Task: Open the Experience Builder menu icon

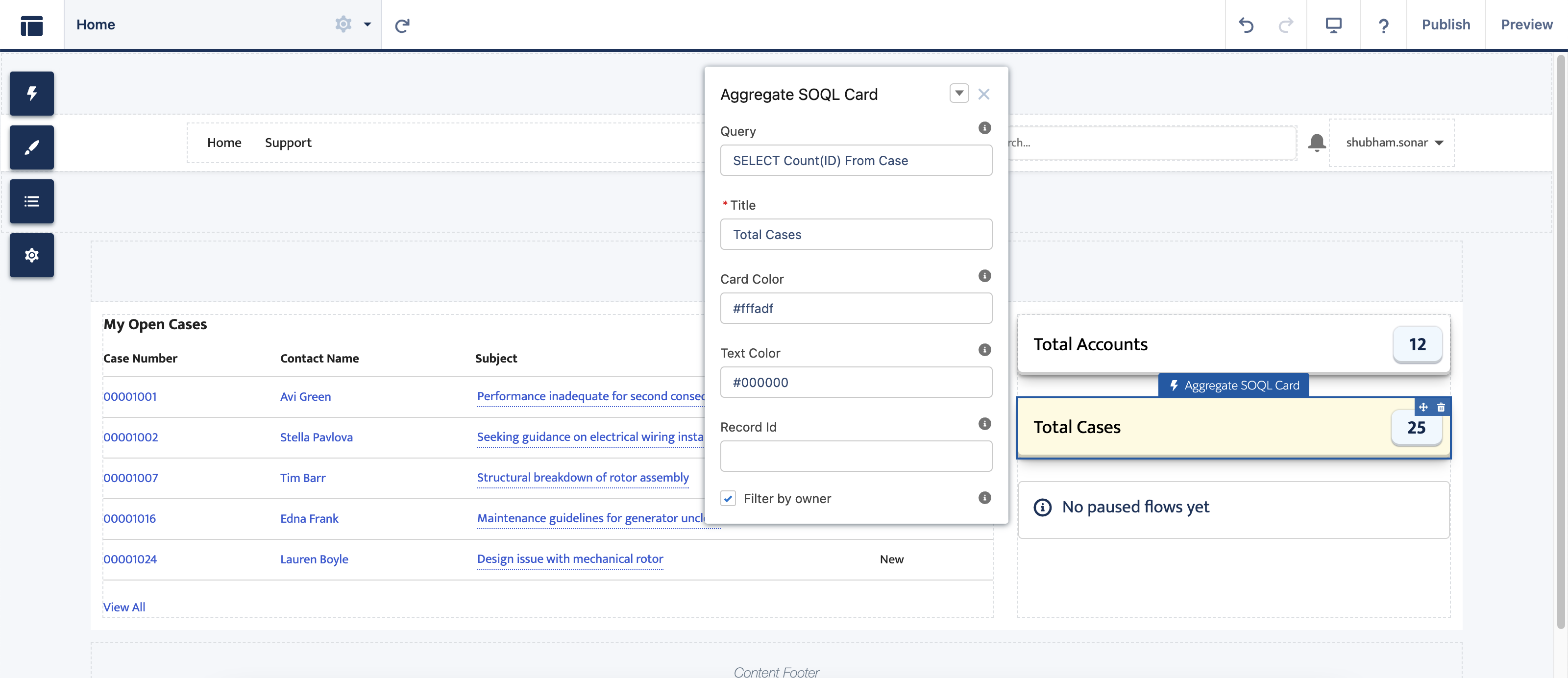Action: [32, 25]
